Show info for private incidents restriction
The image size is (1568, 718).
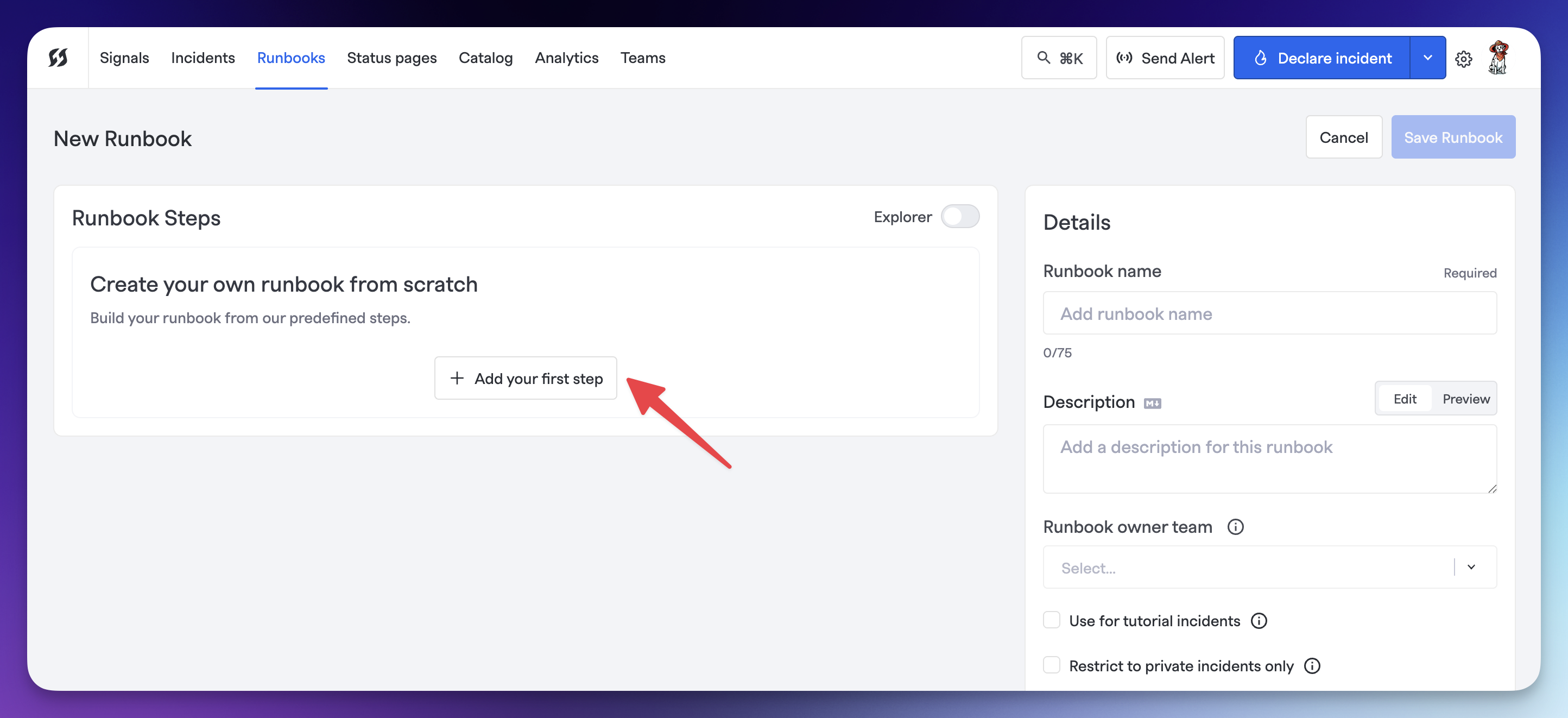1312,666
